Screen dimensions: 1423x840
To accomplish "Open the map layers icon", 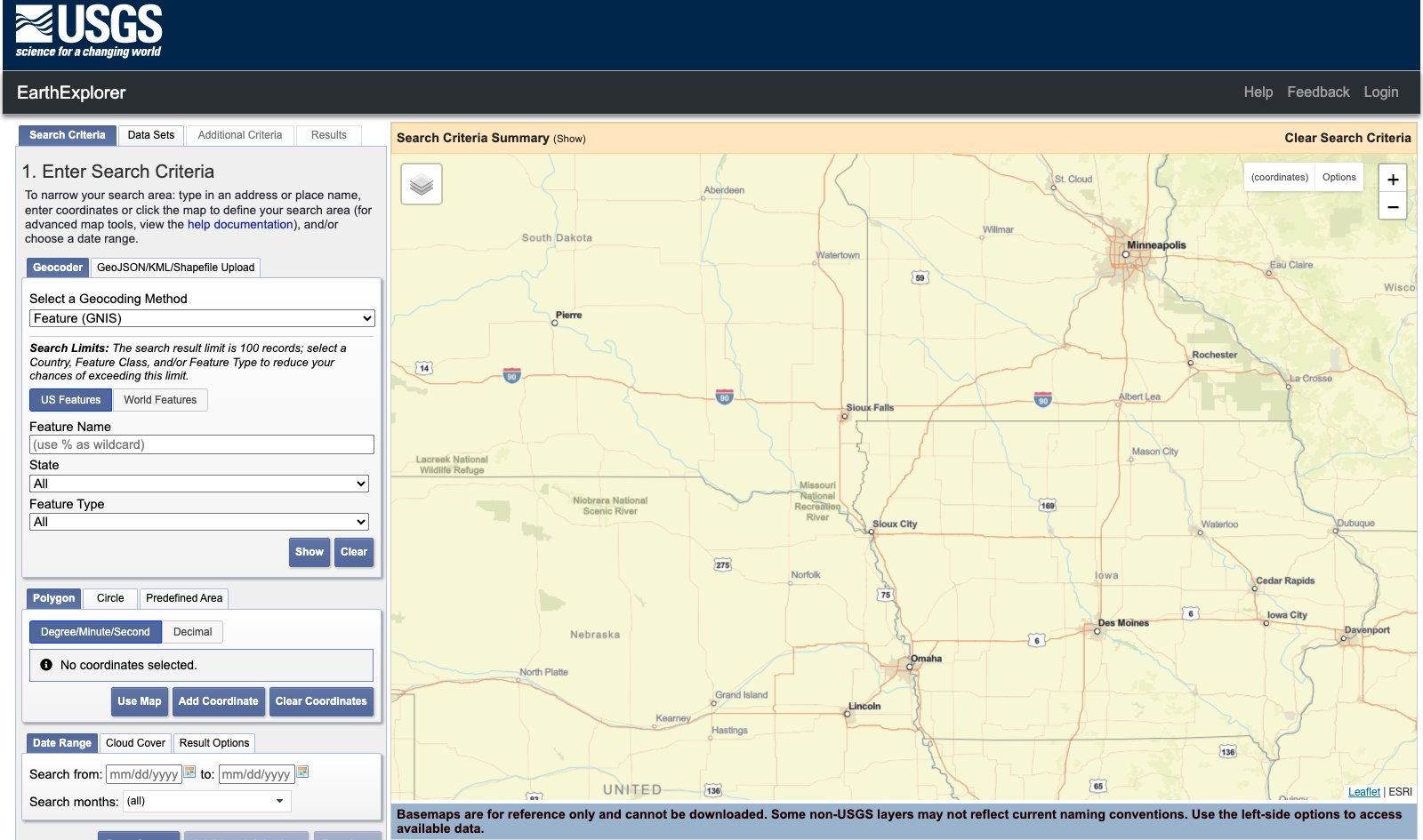I will [422, 184].
